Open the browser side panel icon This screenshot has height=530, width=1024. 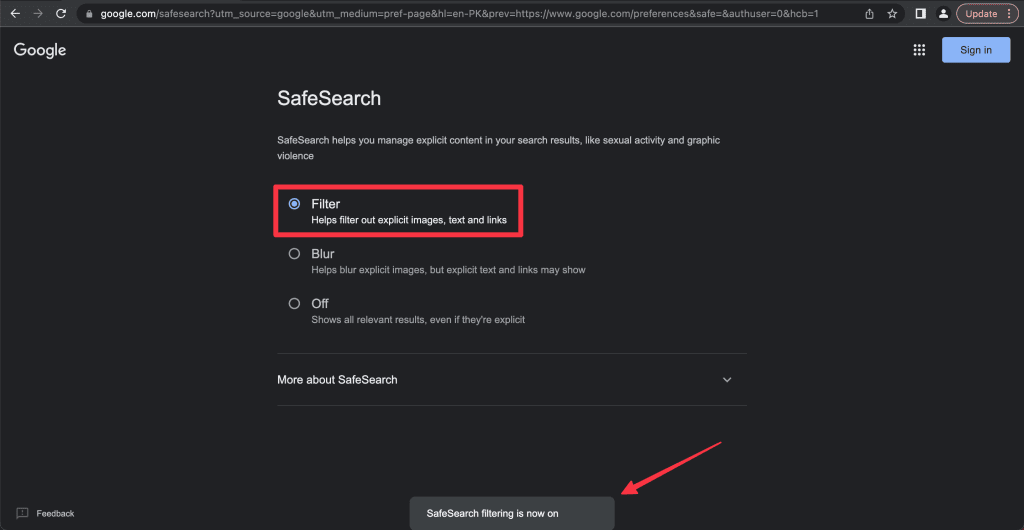920,13
